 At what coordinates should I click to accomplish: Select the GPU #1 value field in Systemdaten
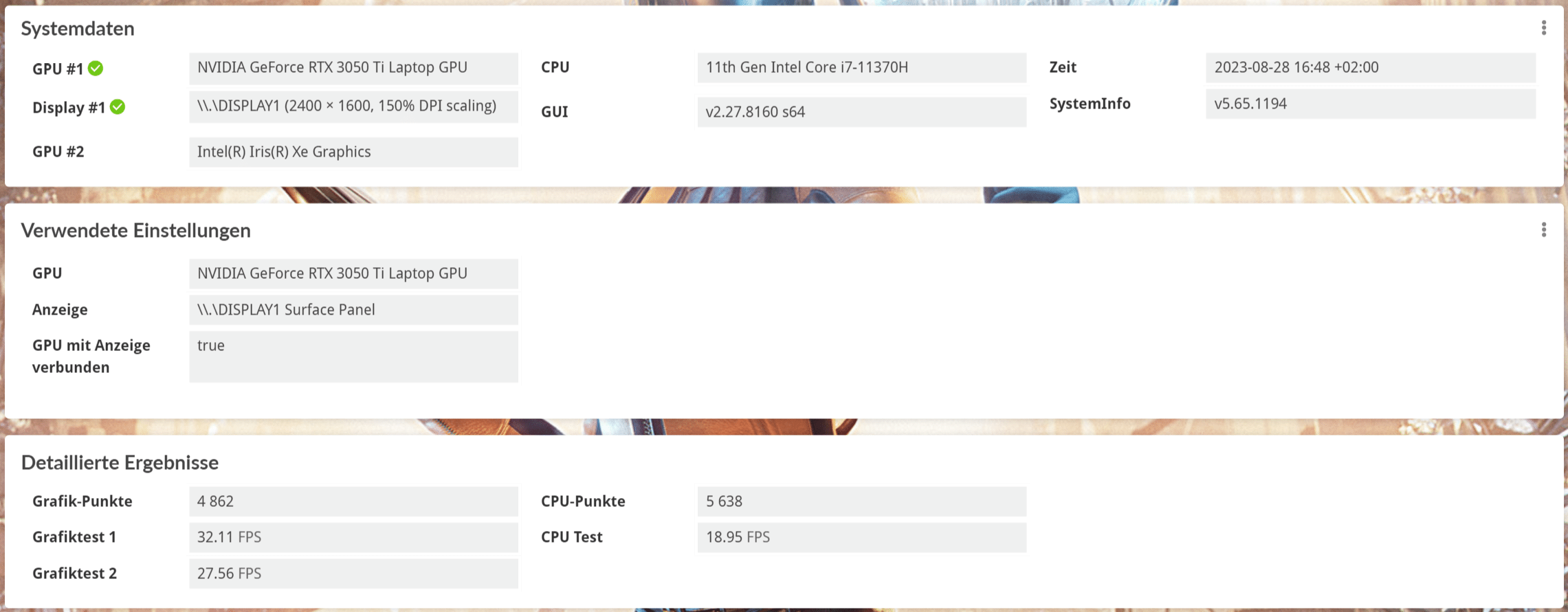pyautogui.click(x=353, y=68)
